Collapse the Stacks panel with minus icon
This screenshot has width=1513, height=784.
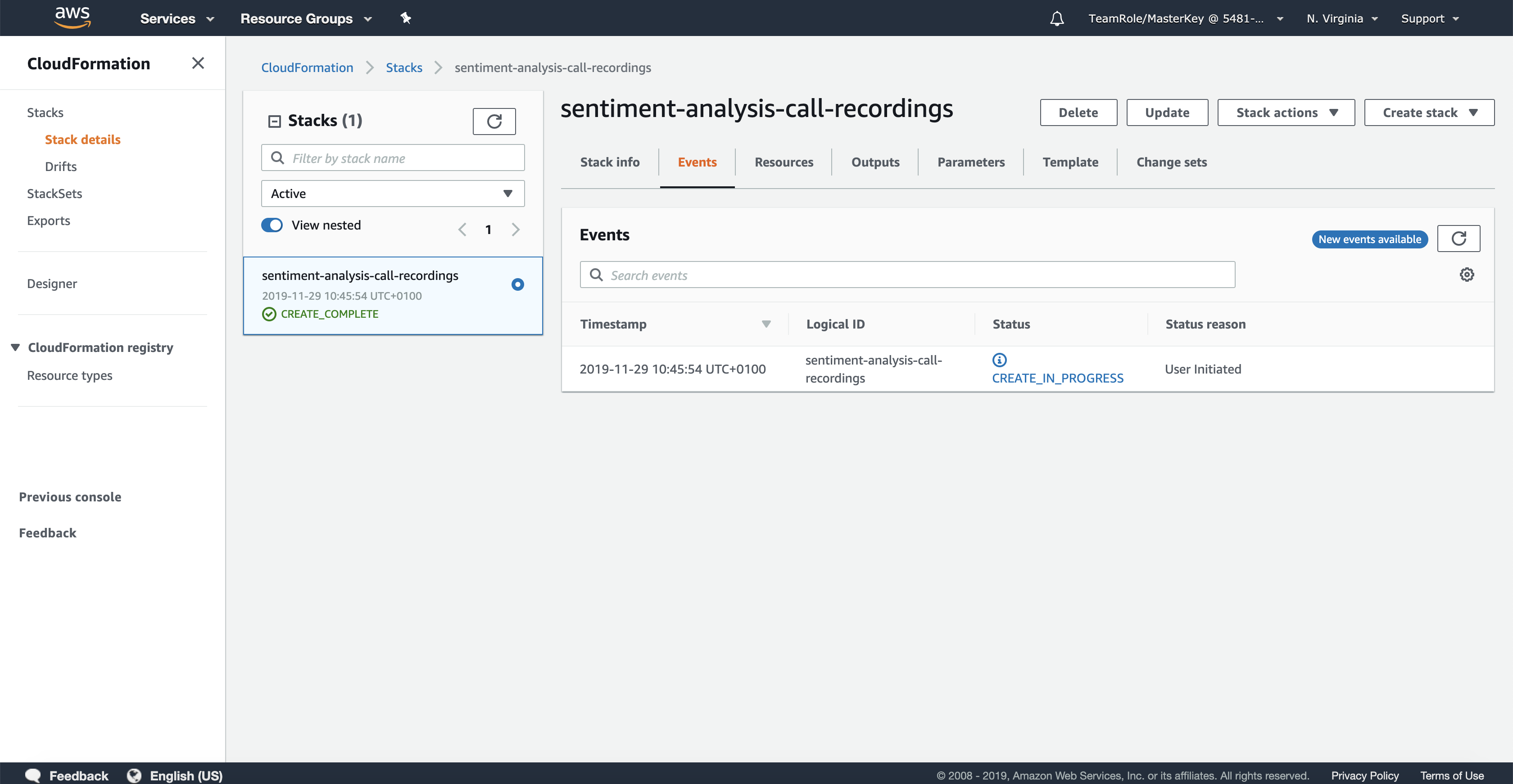click(274, 122)
